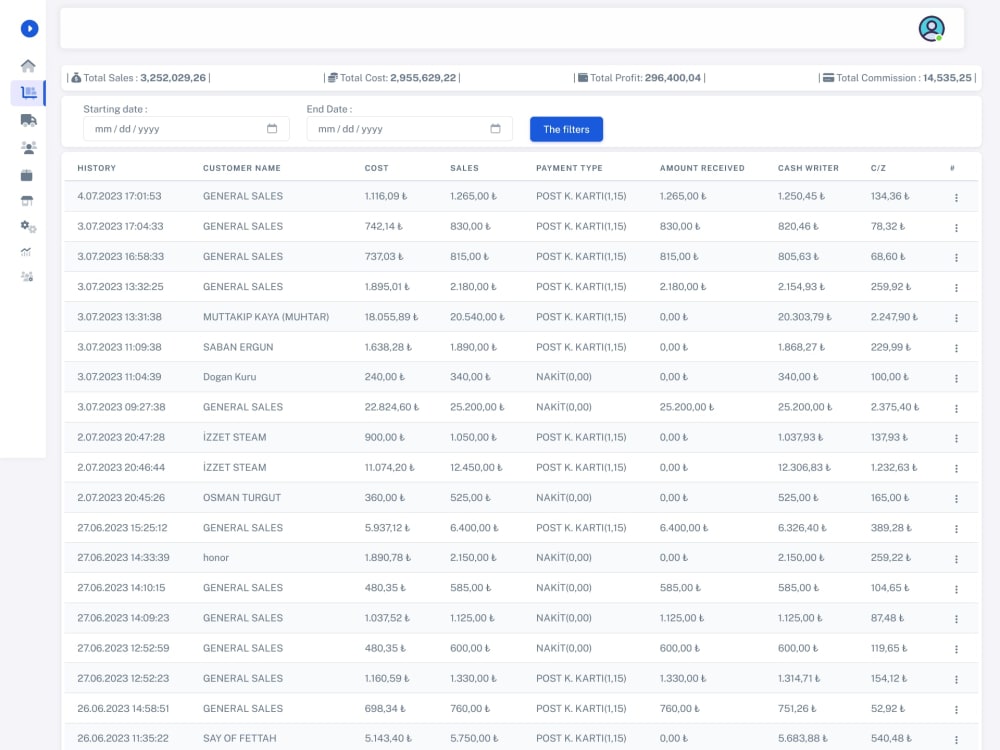Click the CASH WRITER column header
The width and height of the screenshot is (1000, 750).
pyautogui.click(x=808, y=168)
